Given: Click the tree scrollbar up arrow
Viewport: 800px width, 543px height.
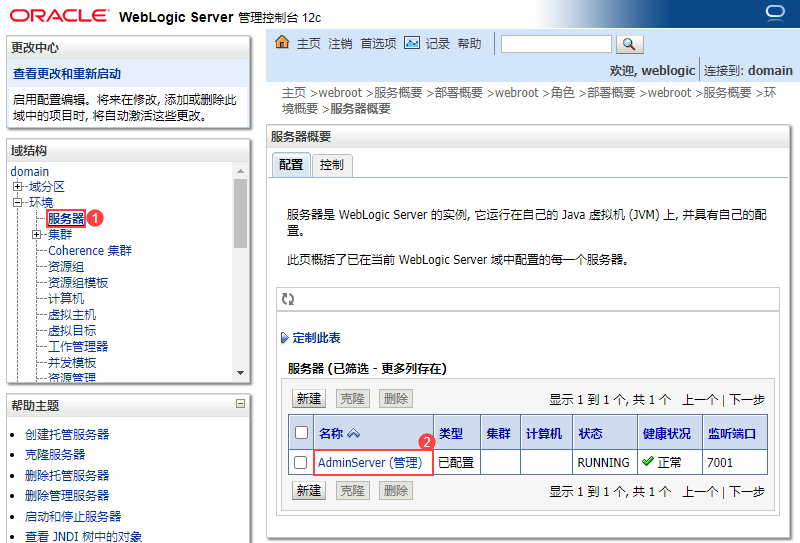Looking at the screenshot, I should click(240, 171).
